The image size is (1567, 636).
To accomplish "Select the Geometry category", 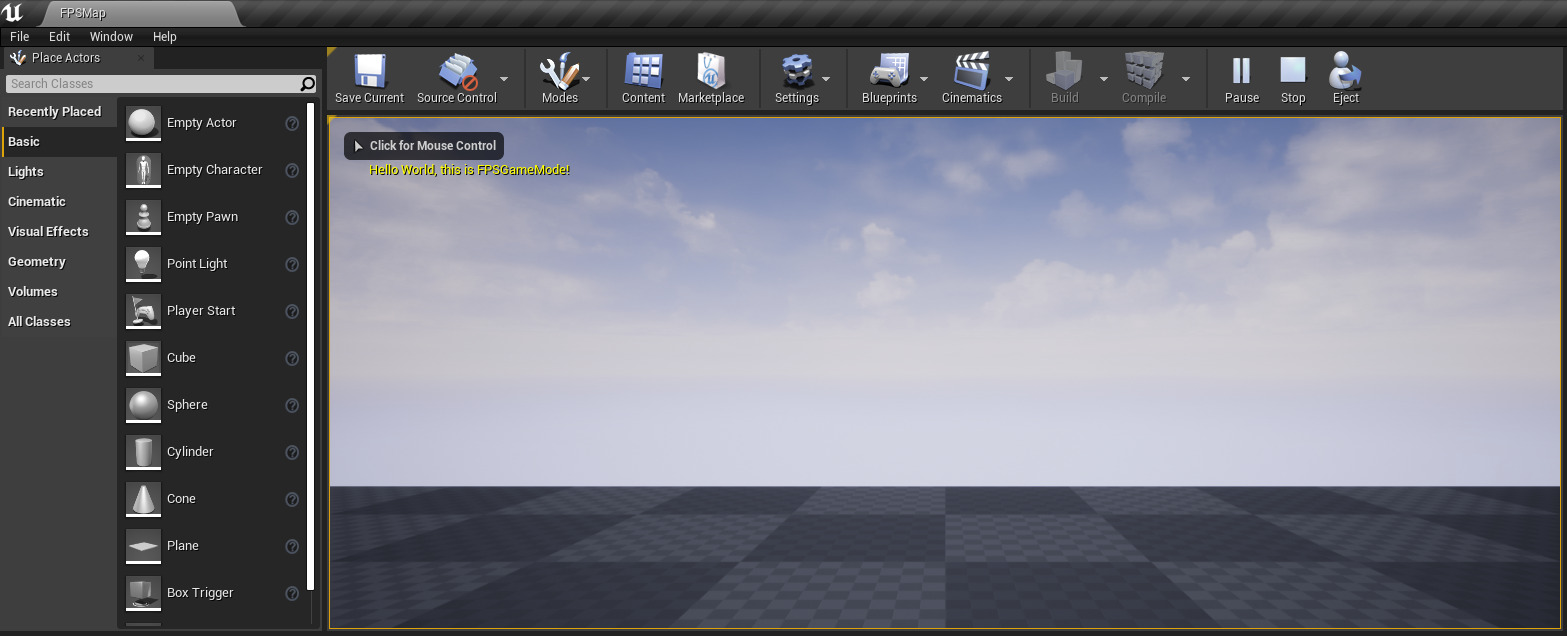I will click(59, 262).
